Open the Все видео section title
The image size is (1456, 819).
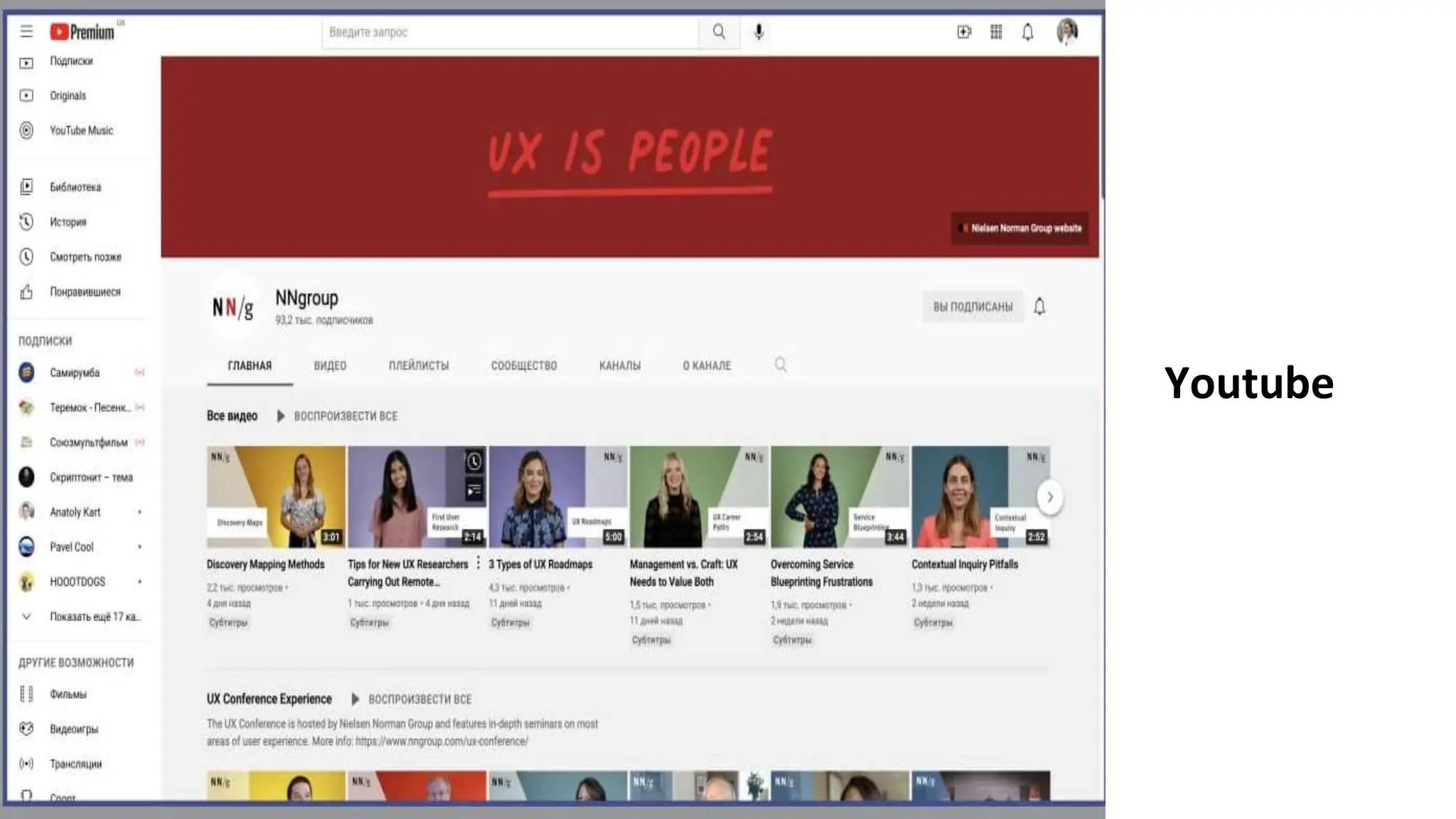[232, 416]
